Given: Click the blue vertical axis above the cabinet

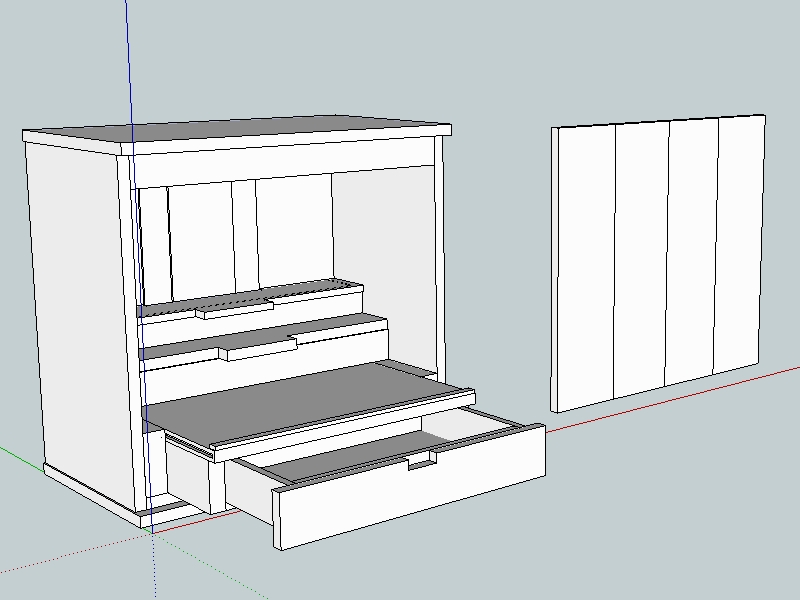Looking at the screenshot, I should click(128, 60).
